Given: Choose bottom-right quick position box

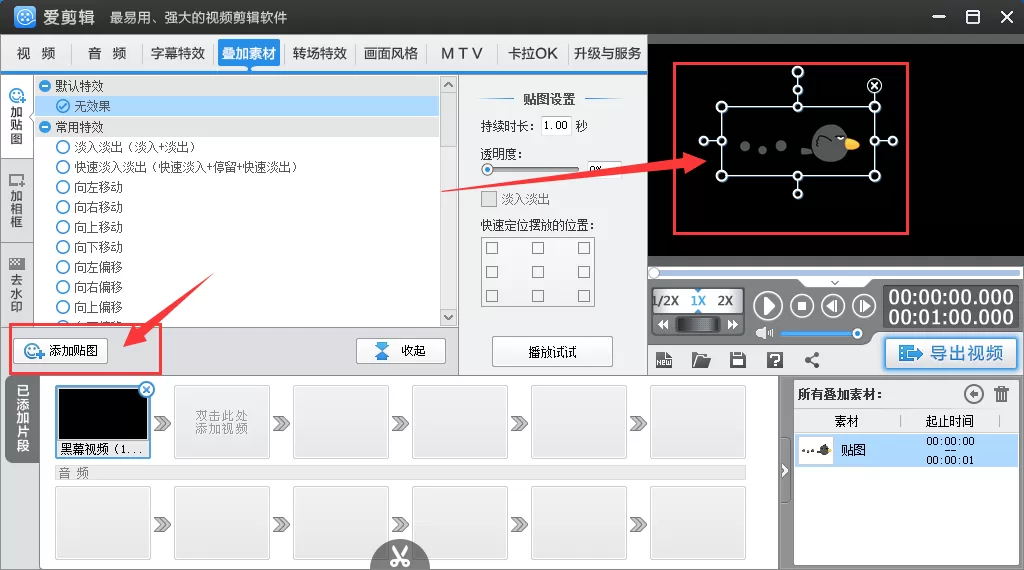Looking at the screenshot, I should (584, 296).
